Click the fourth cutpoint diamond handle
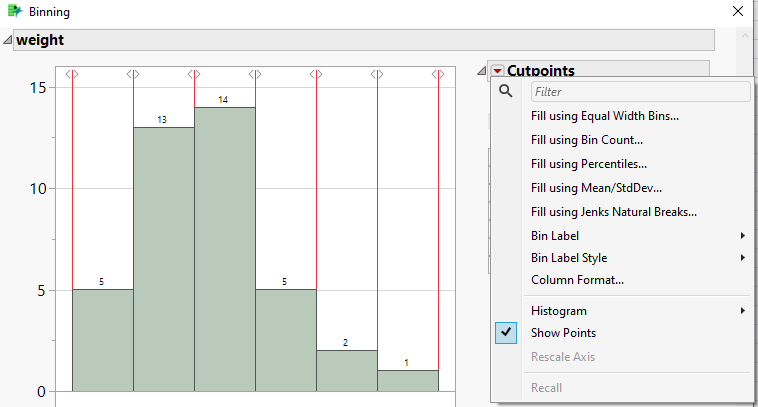This screenshot has height=407, width=758. (255, 75)
